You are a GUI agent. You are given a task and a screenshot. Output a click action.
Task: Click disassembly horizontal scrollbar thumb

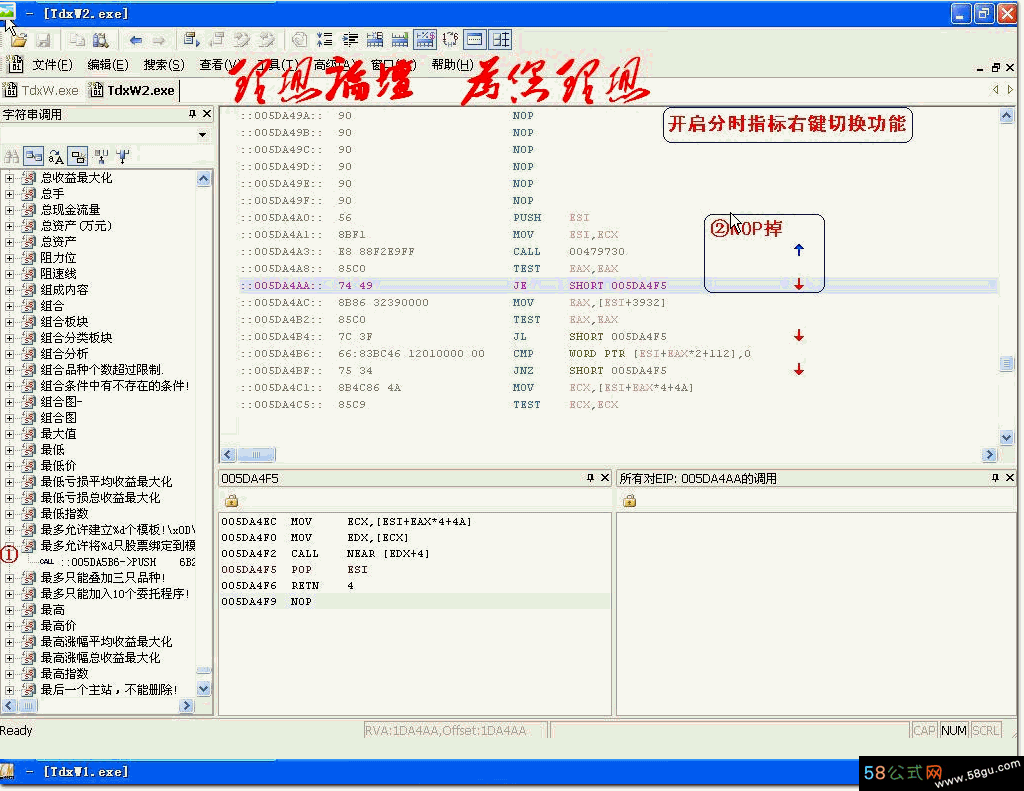(x=256, y=455)
